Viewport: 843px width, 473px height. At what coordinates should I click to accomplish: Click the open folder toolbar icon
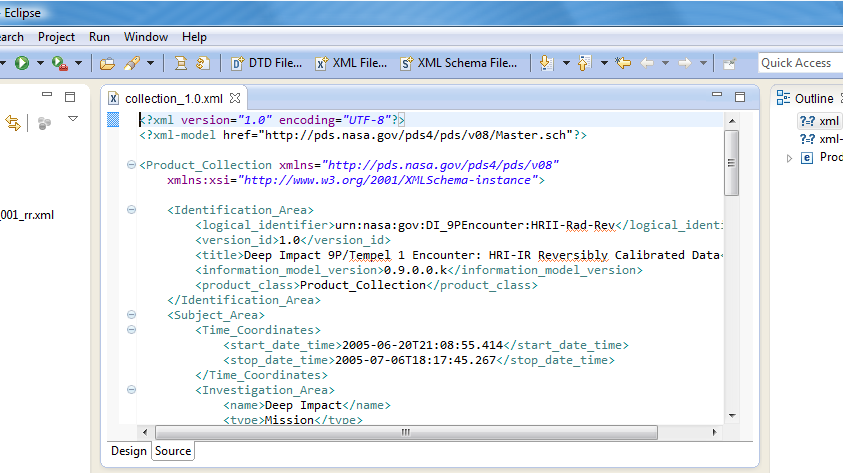108,63
